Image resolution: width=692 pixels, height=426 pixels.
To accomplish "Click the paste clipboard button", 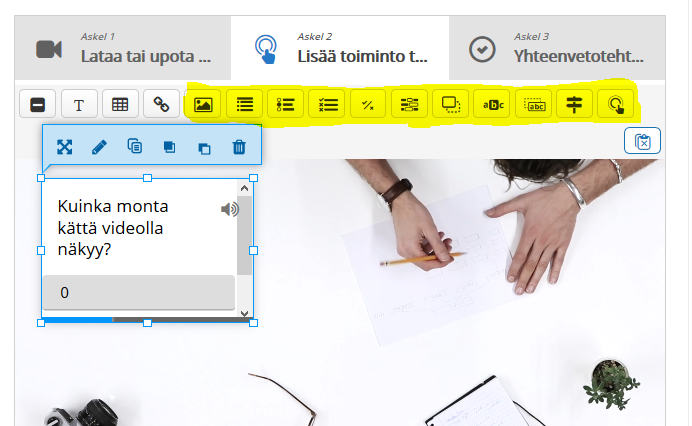I will (642, 141).
